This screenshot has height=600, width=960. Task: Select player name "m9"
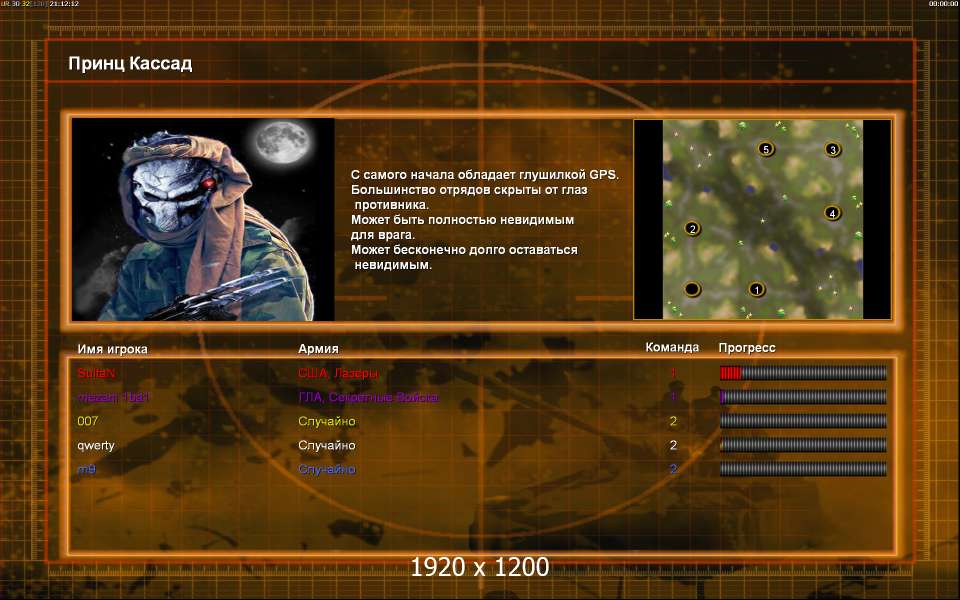coord(86,469)
